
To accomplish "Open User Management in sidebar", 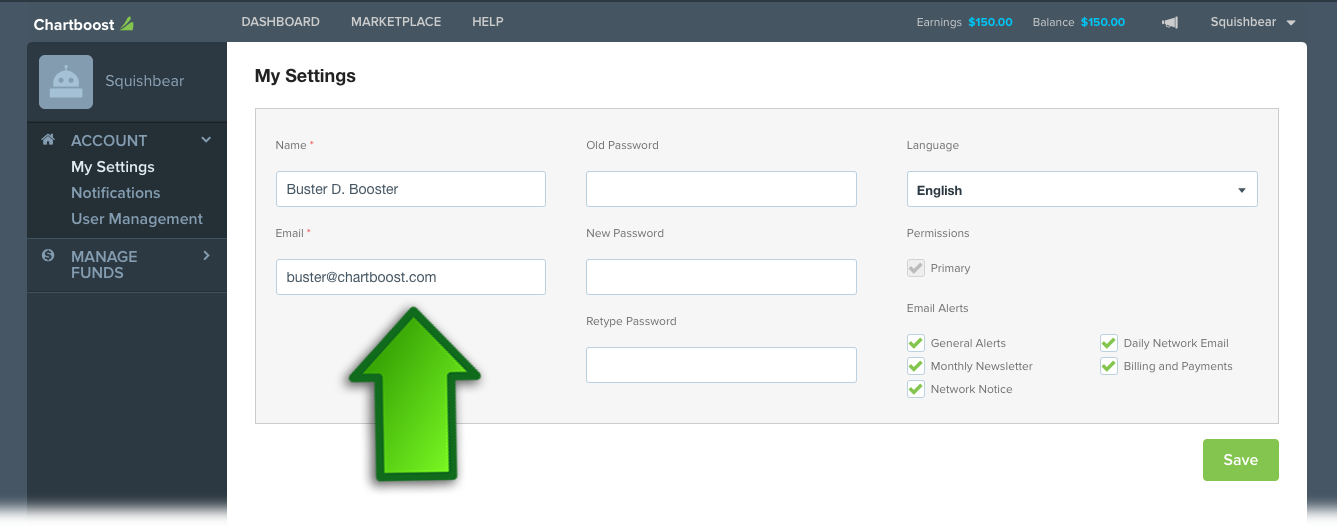I will coord(137,219).
